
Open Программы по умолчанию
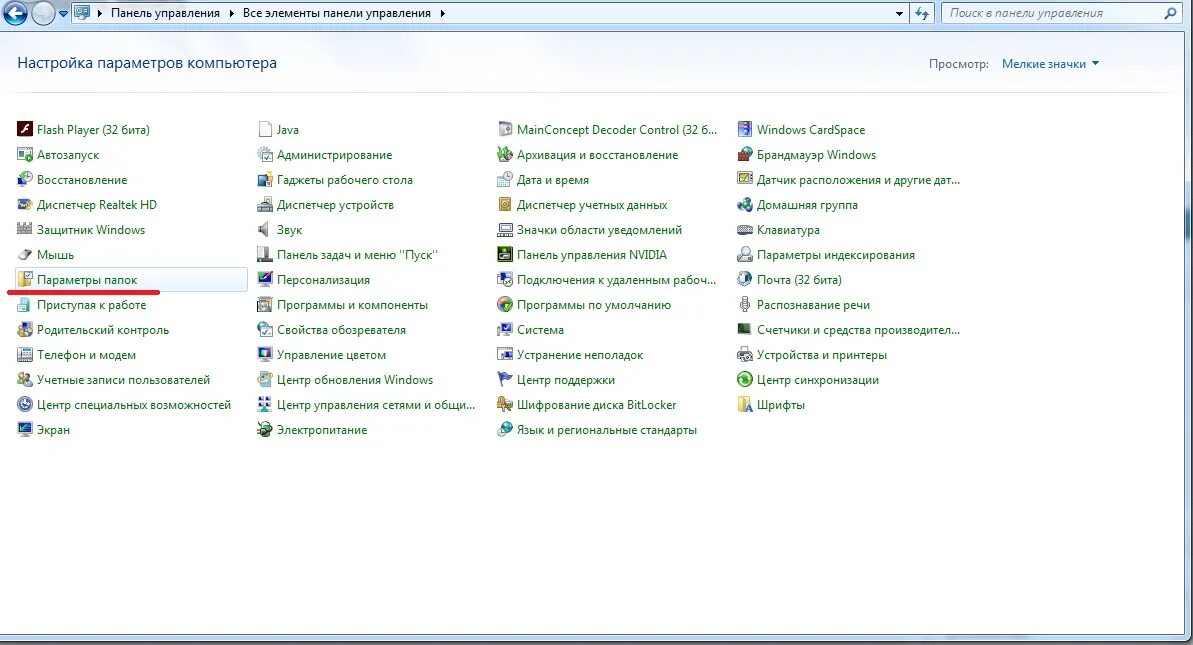point(593,305)
